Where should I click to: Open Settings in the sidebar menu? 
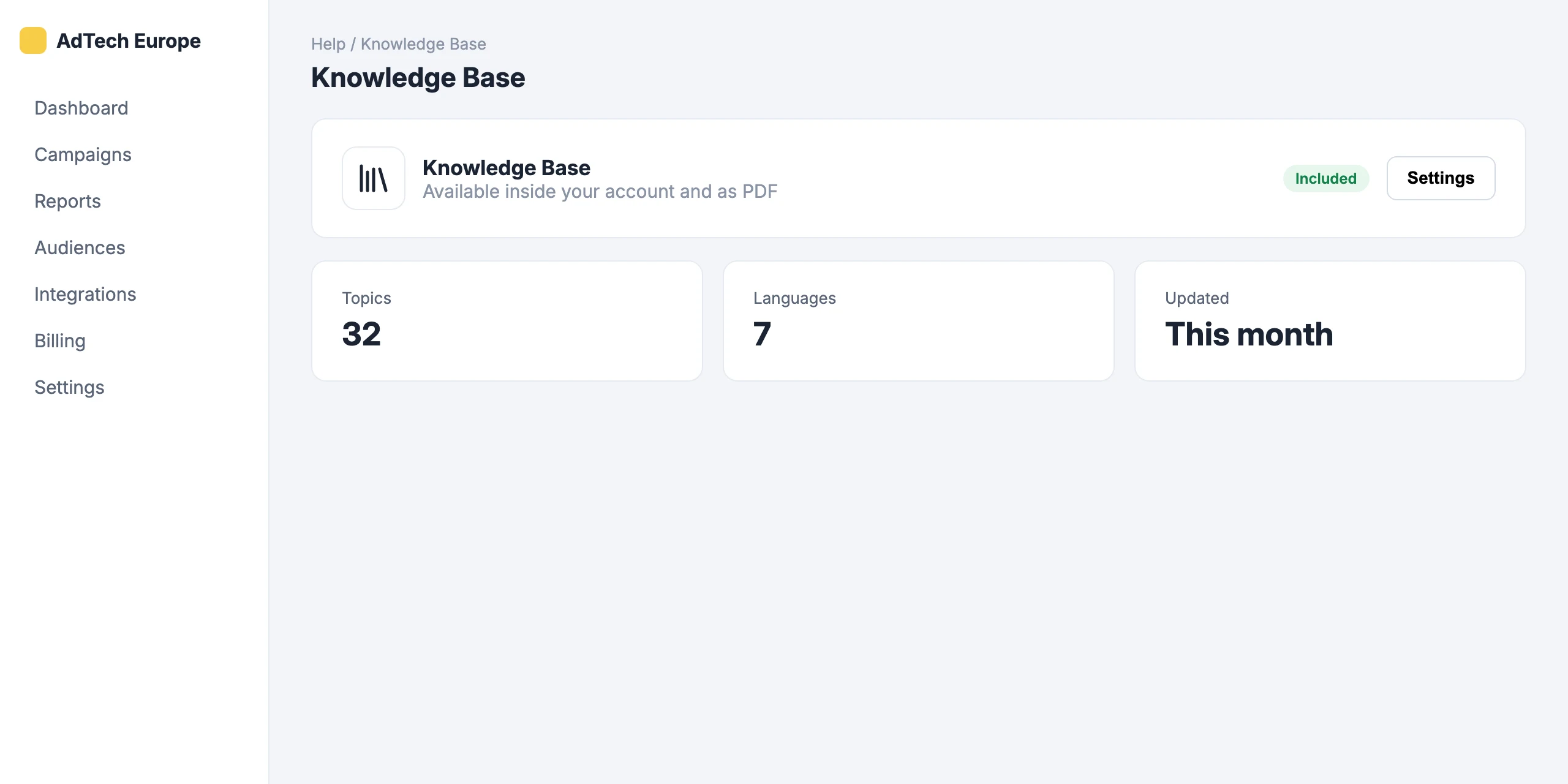pyautogui.click(x=69, y=387)
